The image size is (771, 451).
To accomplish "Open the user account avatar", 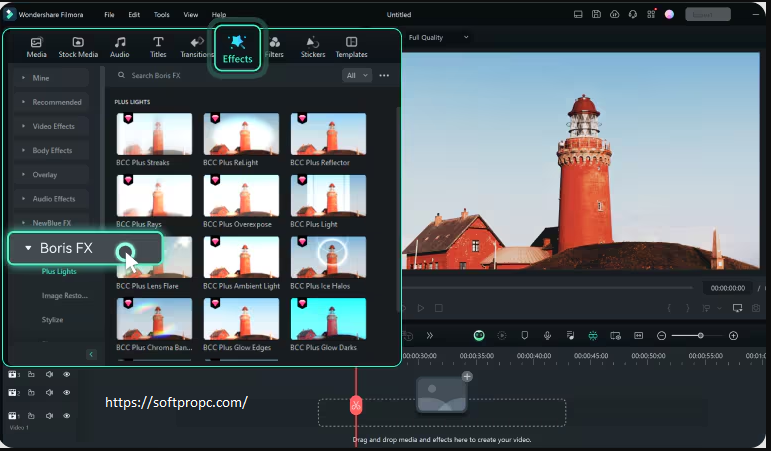I will (x=669, y=14).
